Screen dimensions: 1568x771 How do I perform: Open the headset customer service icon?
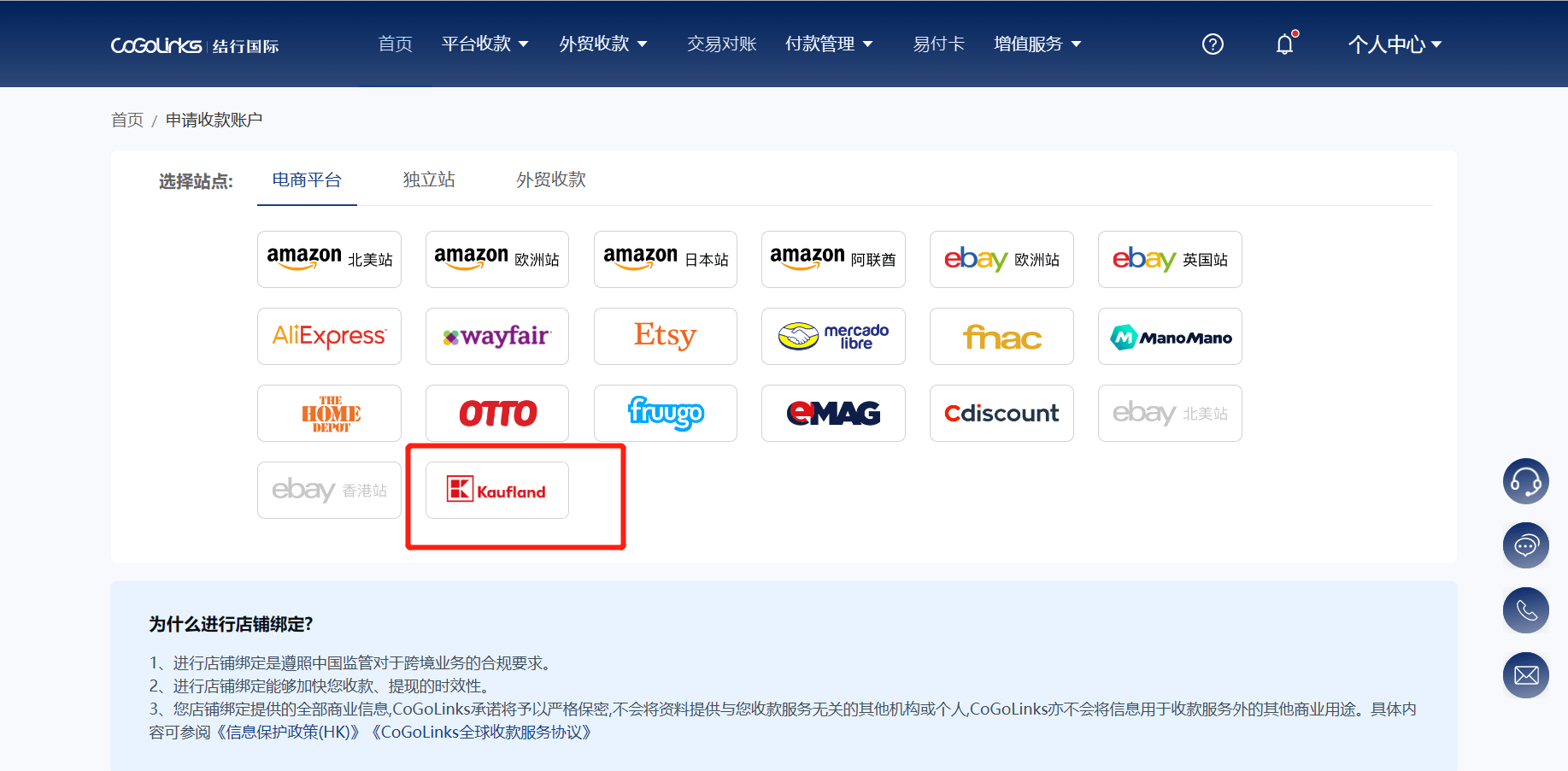(x=1525, y=481)
